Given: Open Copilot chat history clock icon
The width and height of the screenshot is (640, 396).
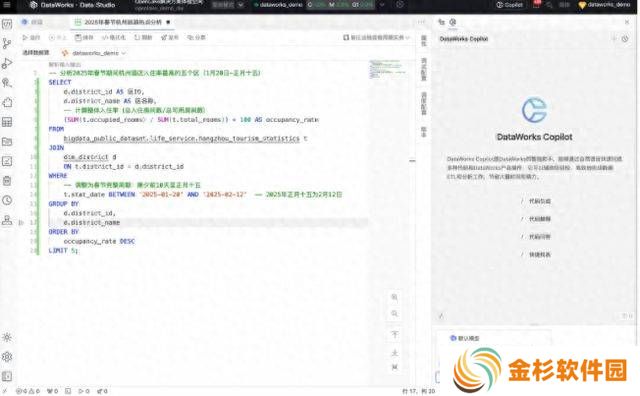Looking at the screenshot, I should point(625,39).
